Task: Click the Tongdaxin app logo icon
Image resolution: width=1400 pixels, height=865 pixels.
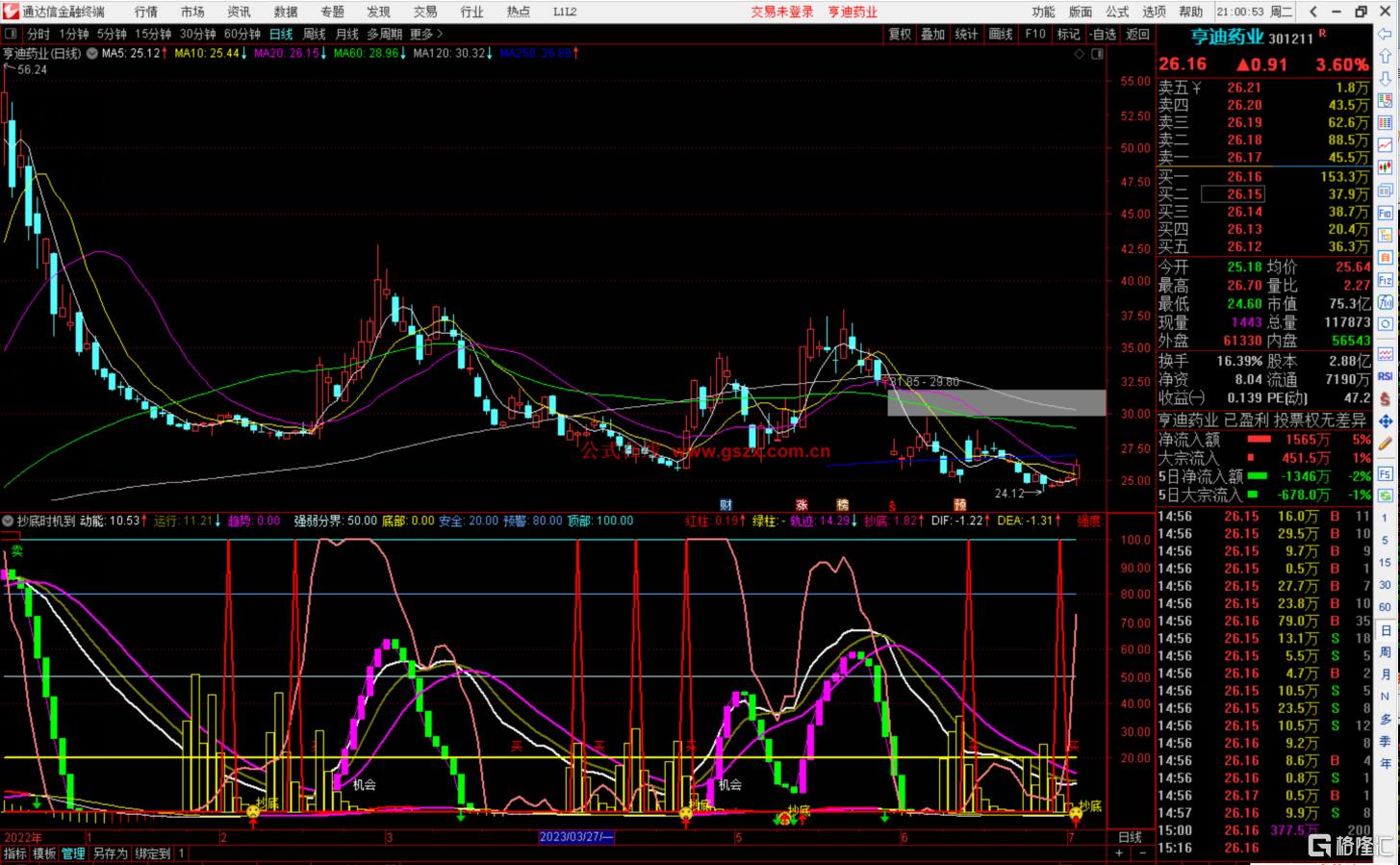Action: click(x=10, y=12)
